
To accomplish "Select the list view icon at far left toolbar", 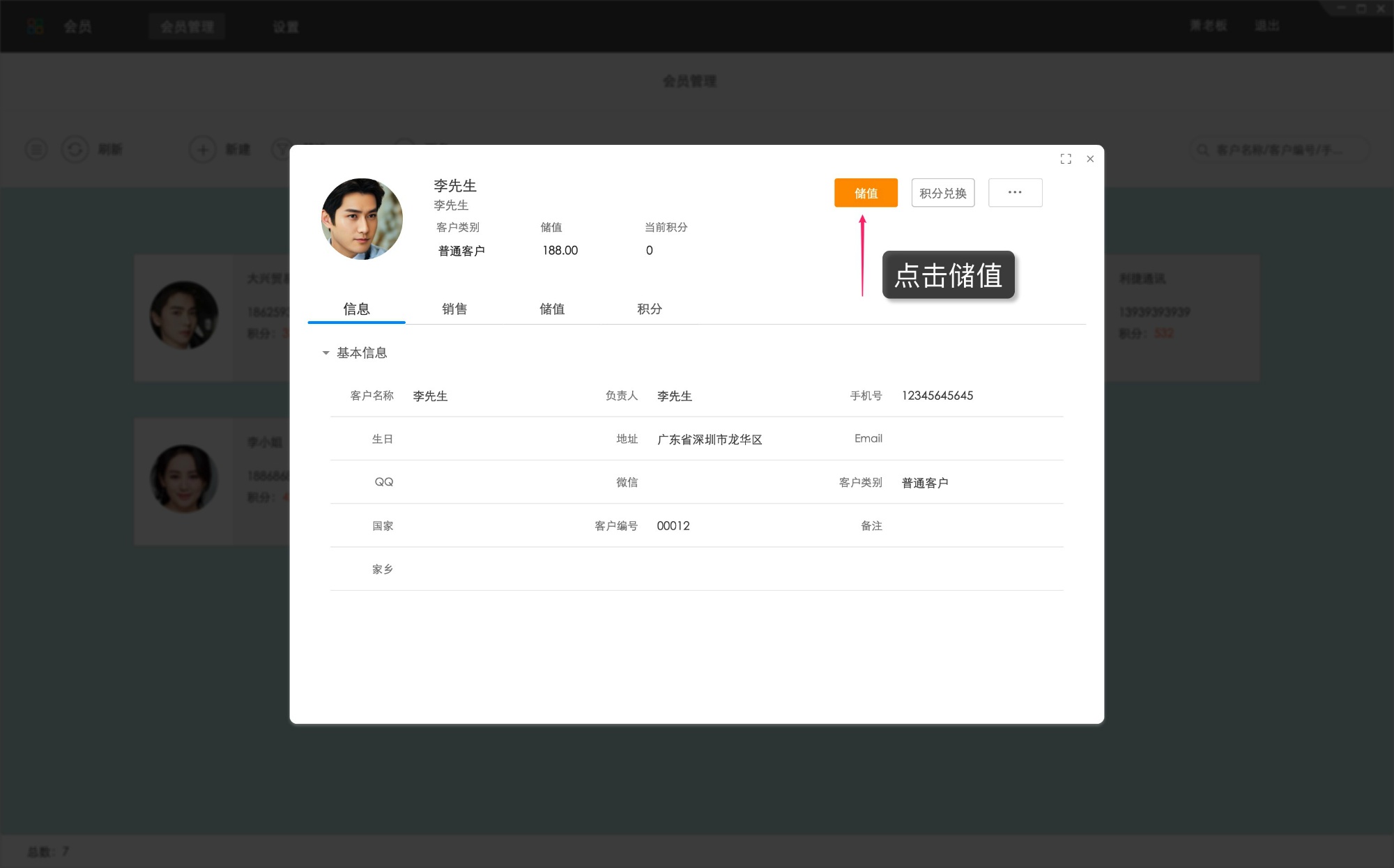I will (x=36, y=149).
